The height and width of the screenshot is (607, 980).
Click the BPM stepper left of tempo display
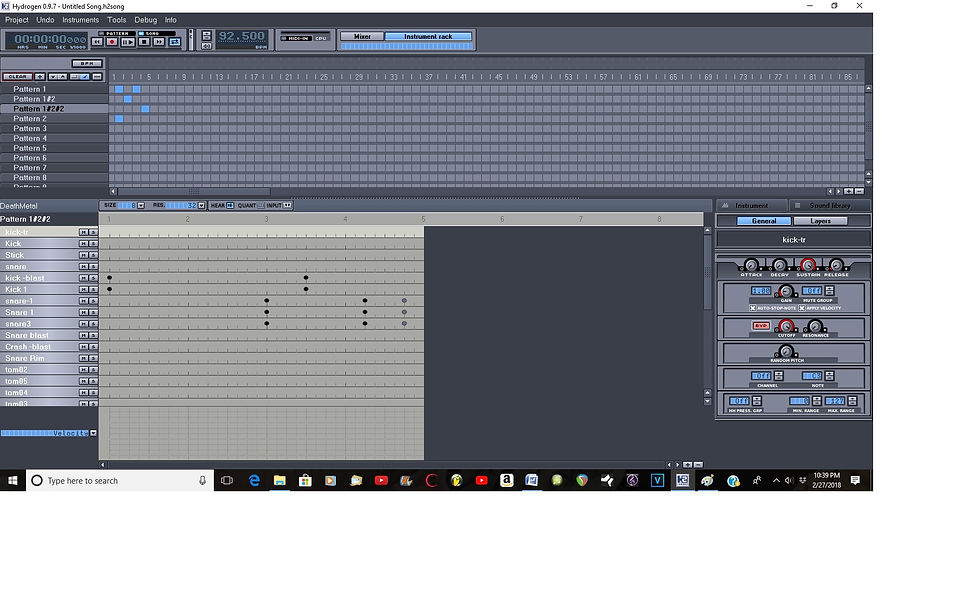tap(206, 36)
